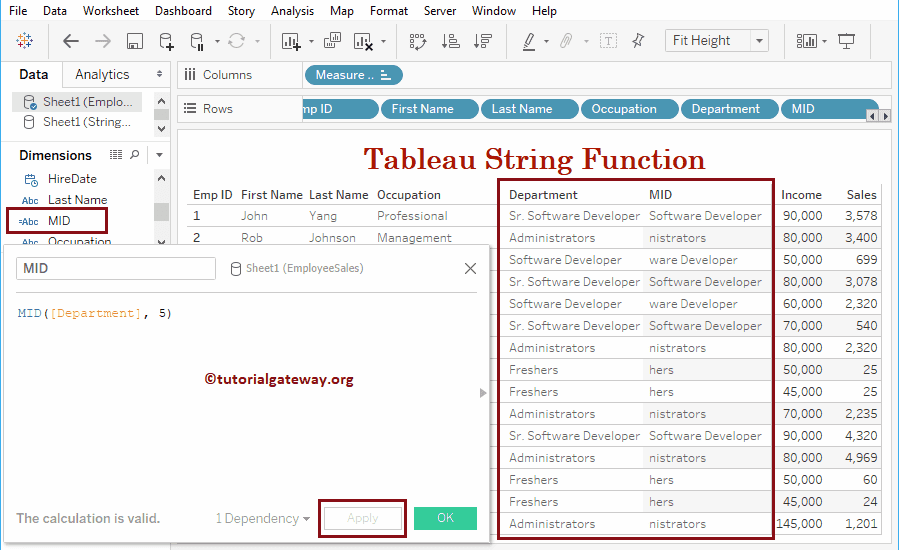Image resolution: width=899 pixels, height=550 pixels.
Task: Click the OK button
Action: [x=445, y=518]
